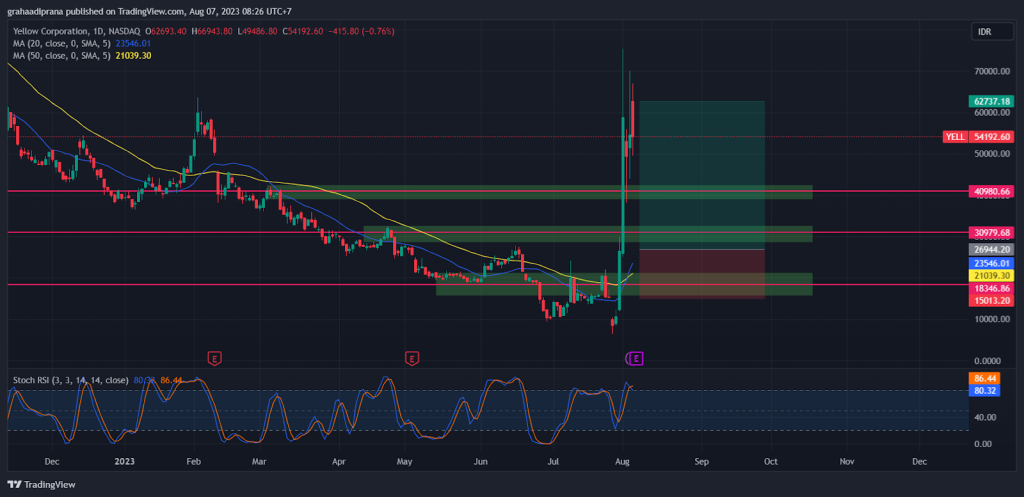Click the 18346.86 horizontal line label
Screen dimensions: 1024x497
(x=992, y=288)
